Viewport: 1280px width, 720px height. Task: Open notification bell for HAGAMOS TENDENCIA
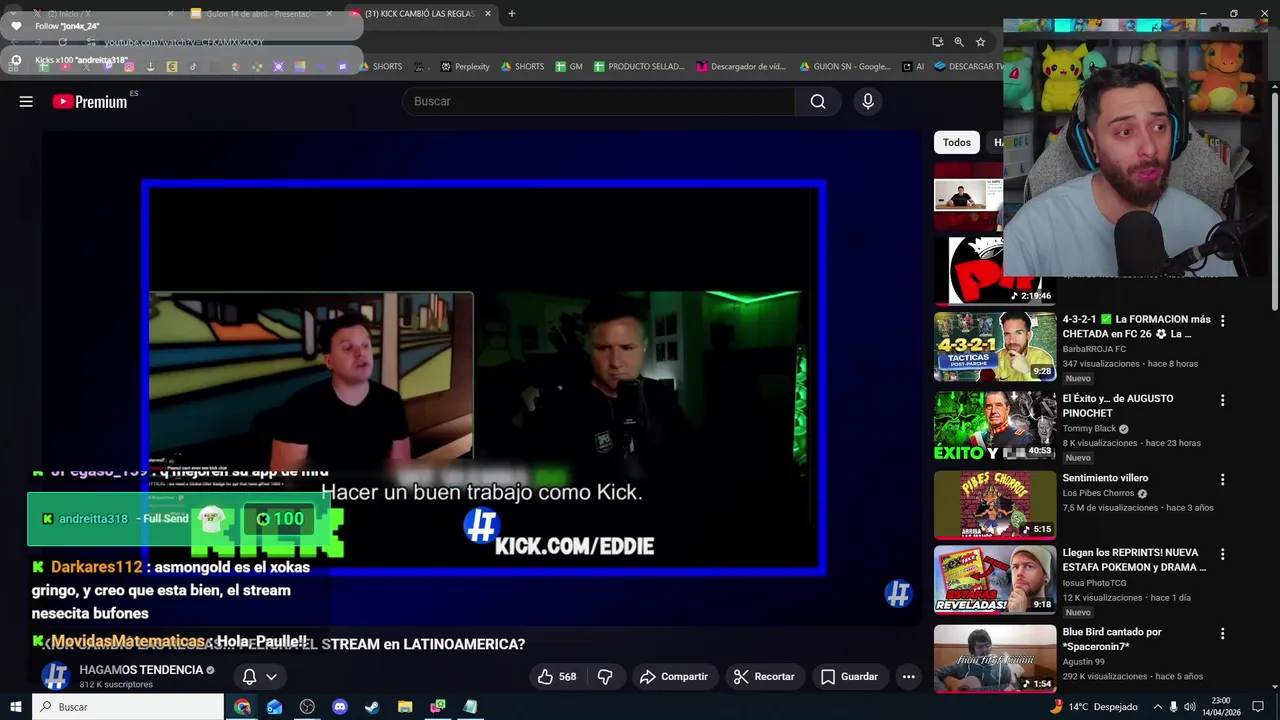click(250, 677)
